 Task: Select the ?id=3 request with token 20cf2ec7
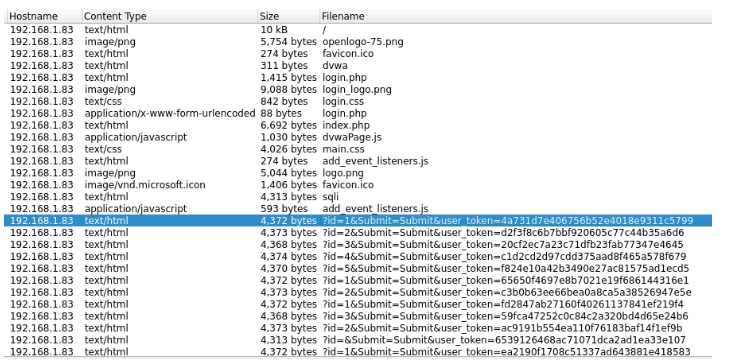pos(358,245)
